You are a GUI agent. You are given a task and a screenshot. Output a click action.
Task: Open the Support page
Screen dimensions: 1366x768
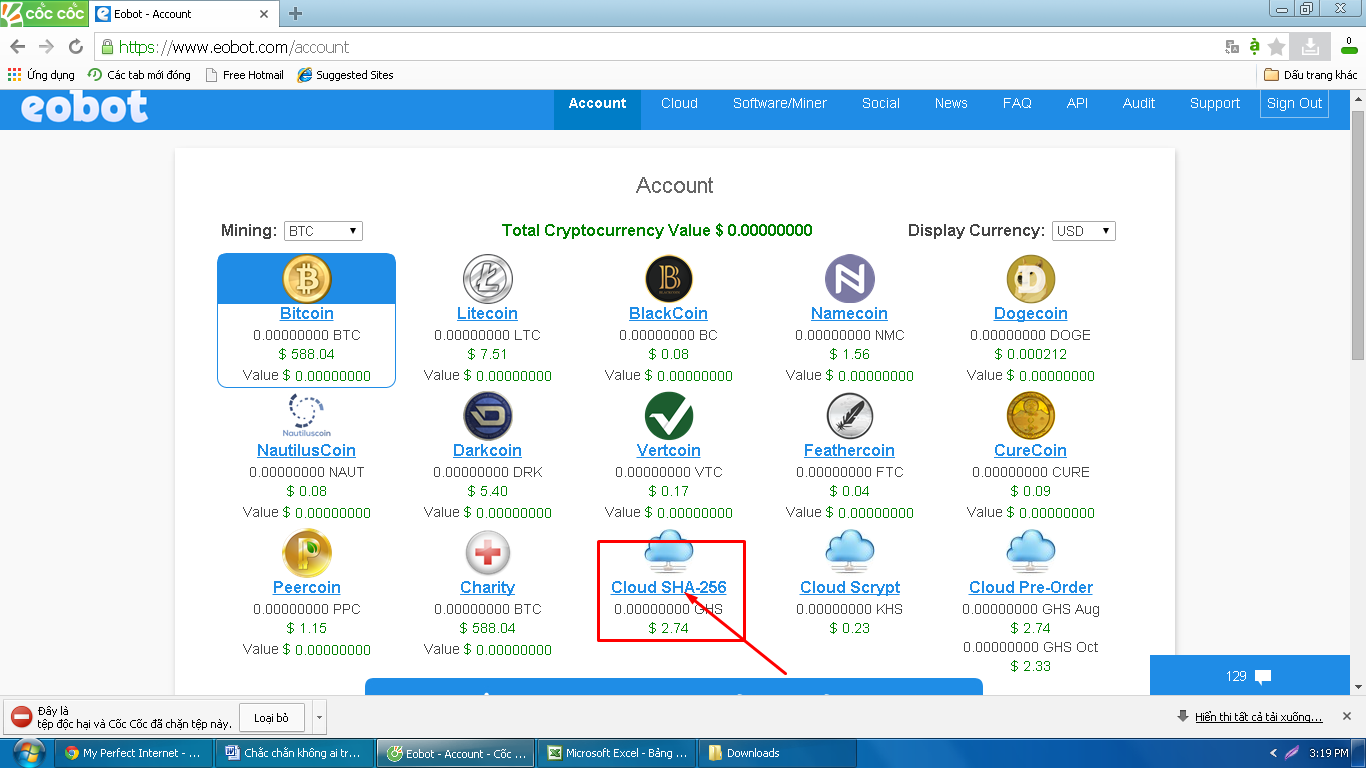coord(1215,103)
